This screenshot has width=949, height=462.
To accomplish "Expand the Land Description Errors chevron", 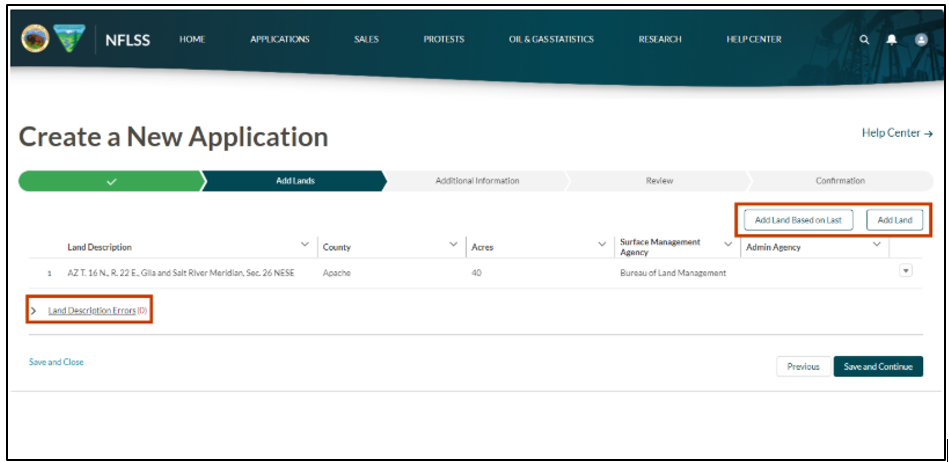I will click(x=34, y=311).
